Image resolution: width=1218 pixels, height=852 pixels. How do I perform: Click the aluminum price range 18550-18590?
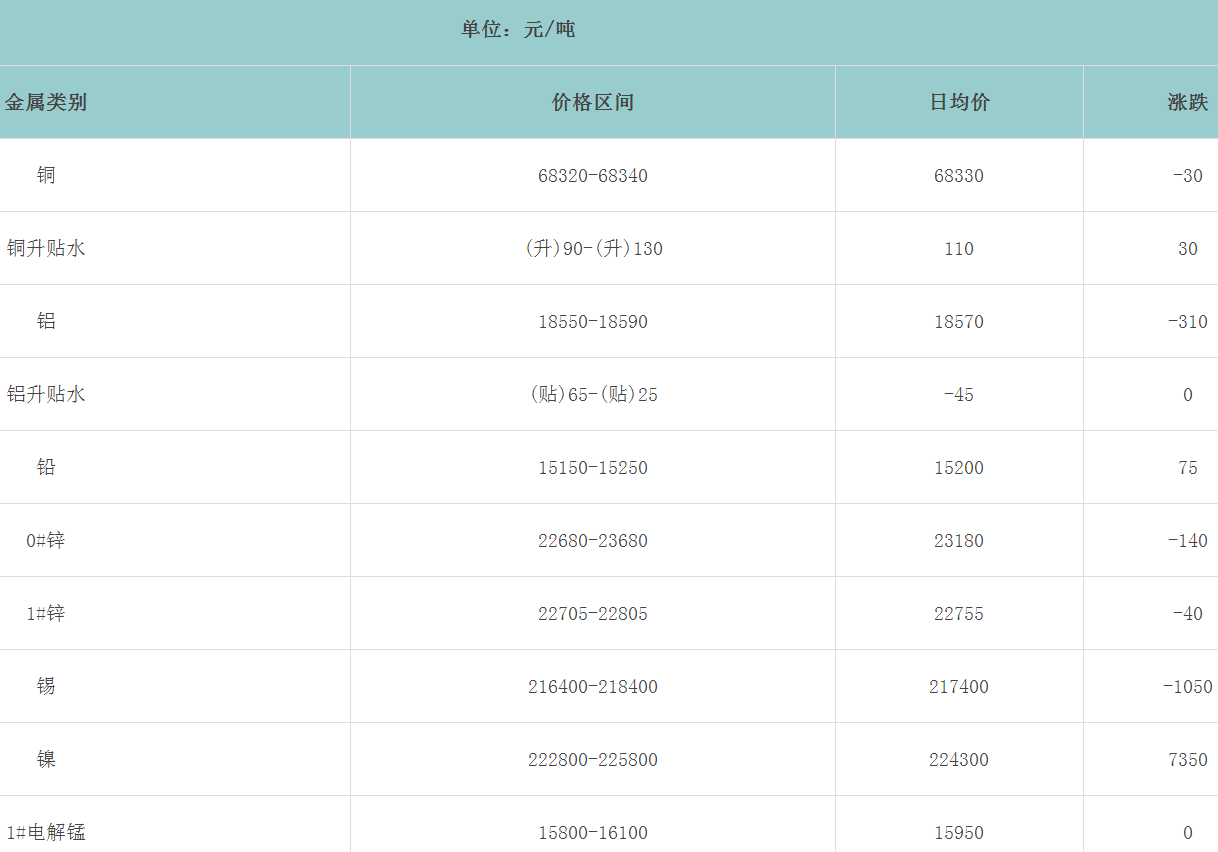(593, 322)
